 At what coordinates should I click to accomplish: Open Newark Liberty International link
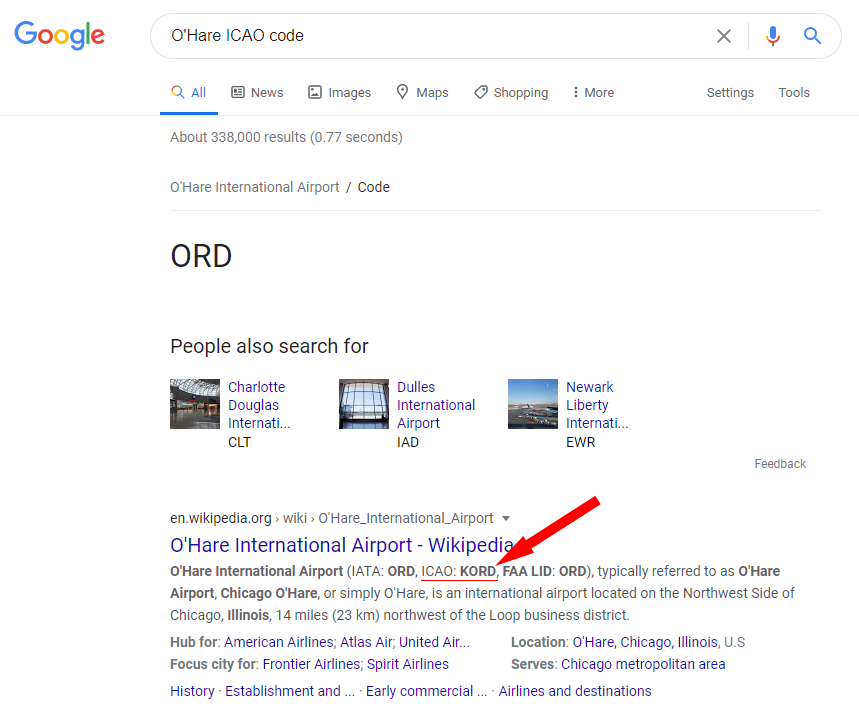597,405
